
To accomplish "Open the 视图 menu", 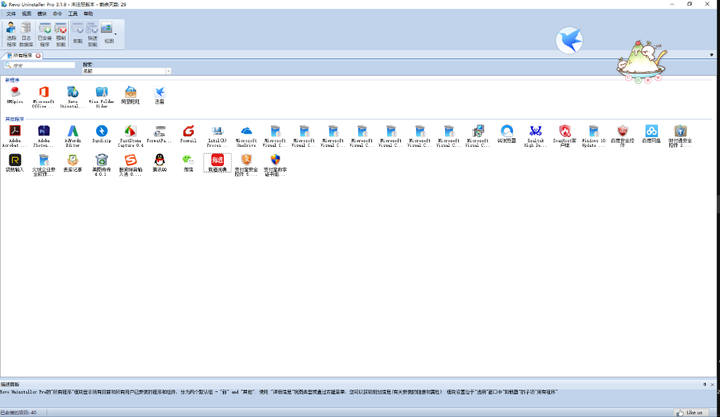I will [x=27, y=14].
